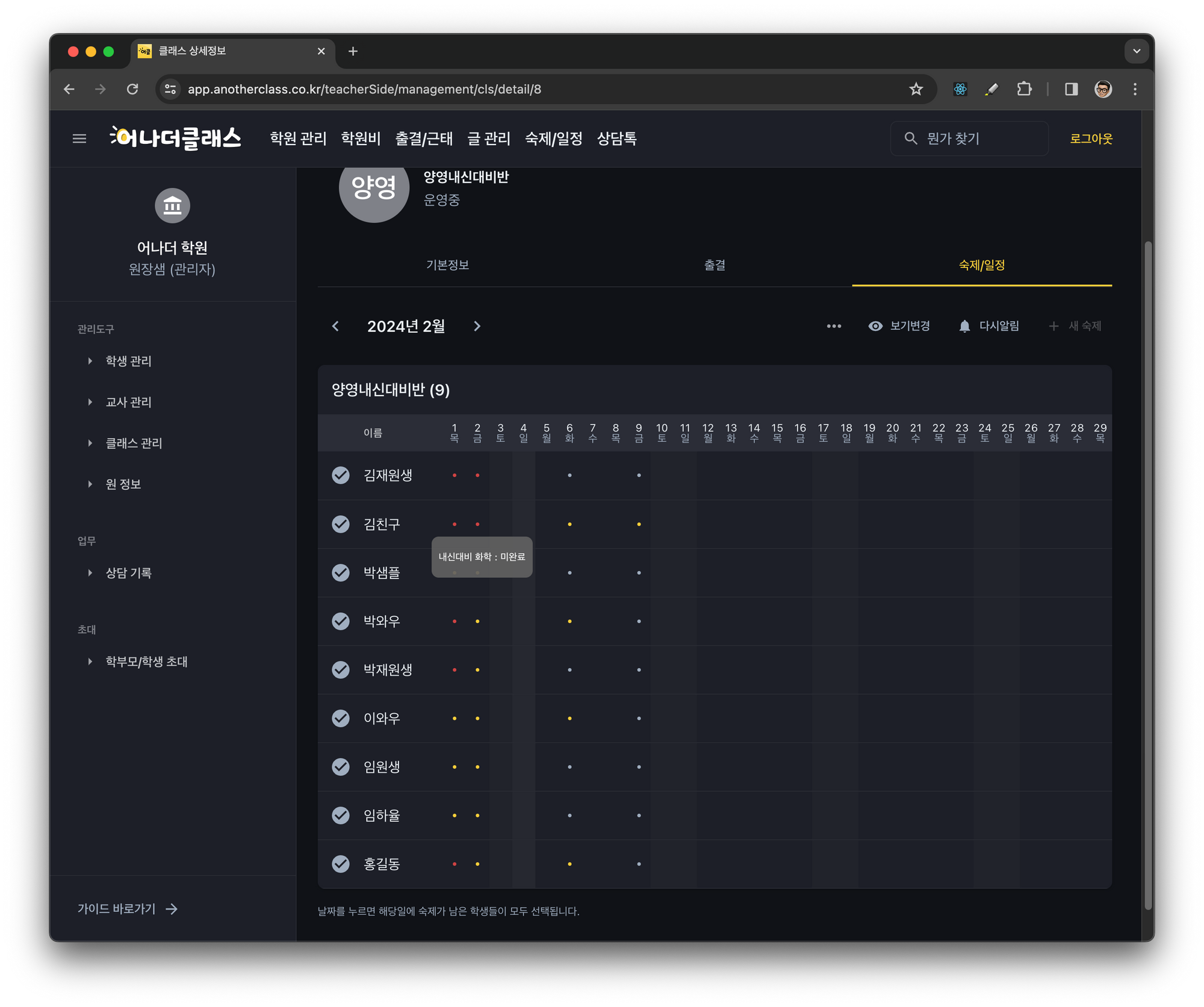Open 가이드 바로가기 link

(128, 909)
